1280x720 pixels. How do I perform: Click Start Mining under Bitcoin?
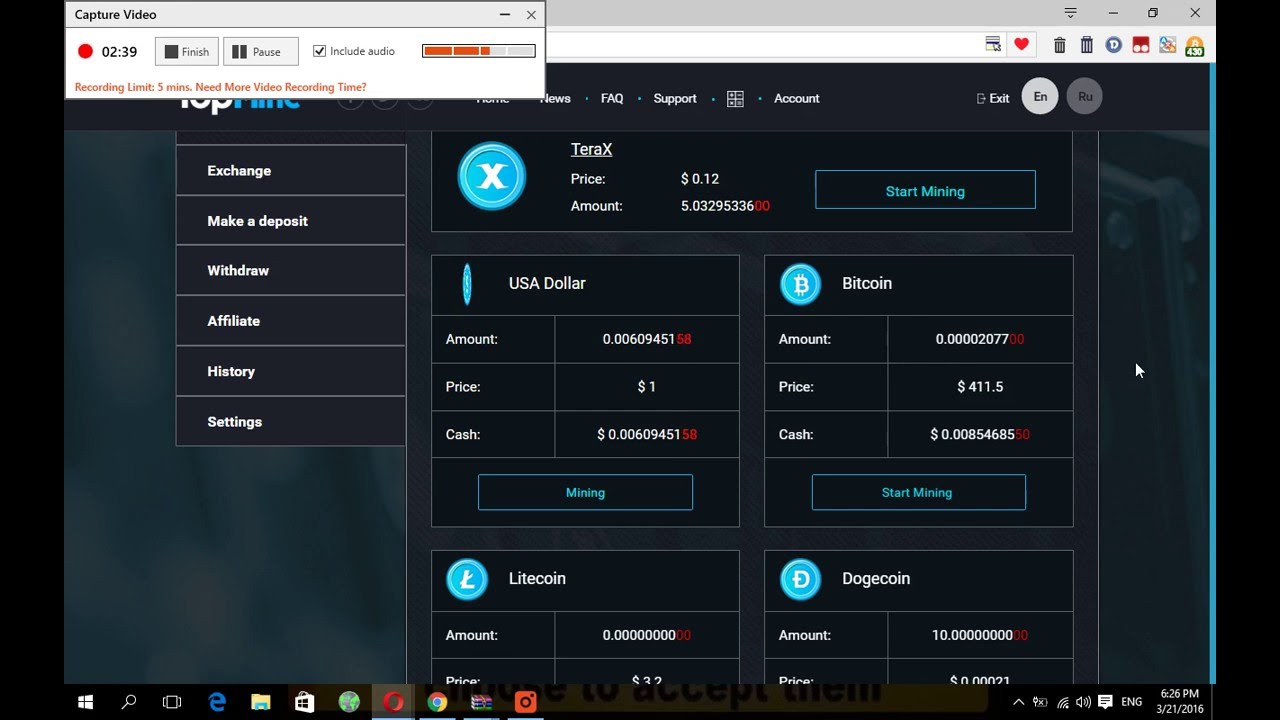pos(918,492)
